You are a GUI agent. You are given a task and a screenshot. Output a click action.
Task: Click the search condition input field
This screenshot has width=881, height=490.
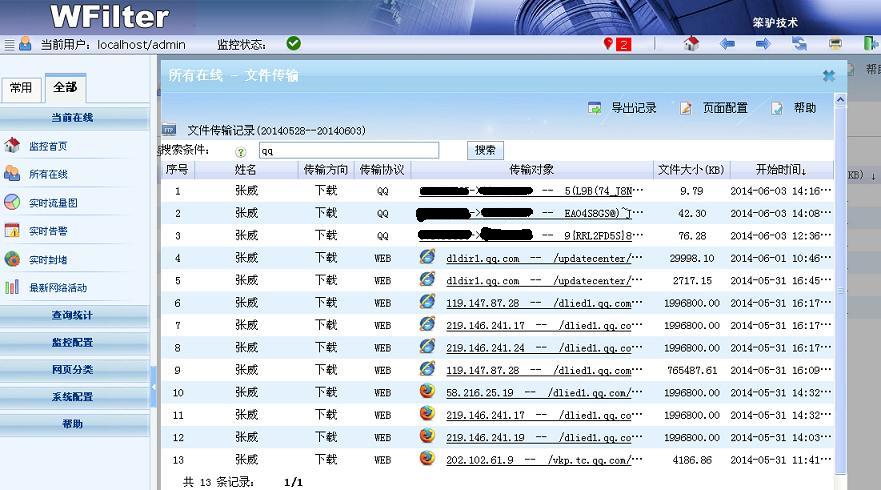(x=348, y=150)
